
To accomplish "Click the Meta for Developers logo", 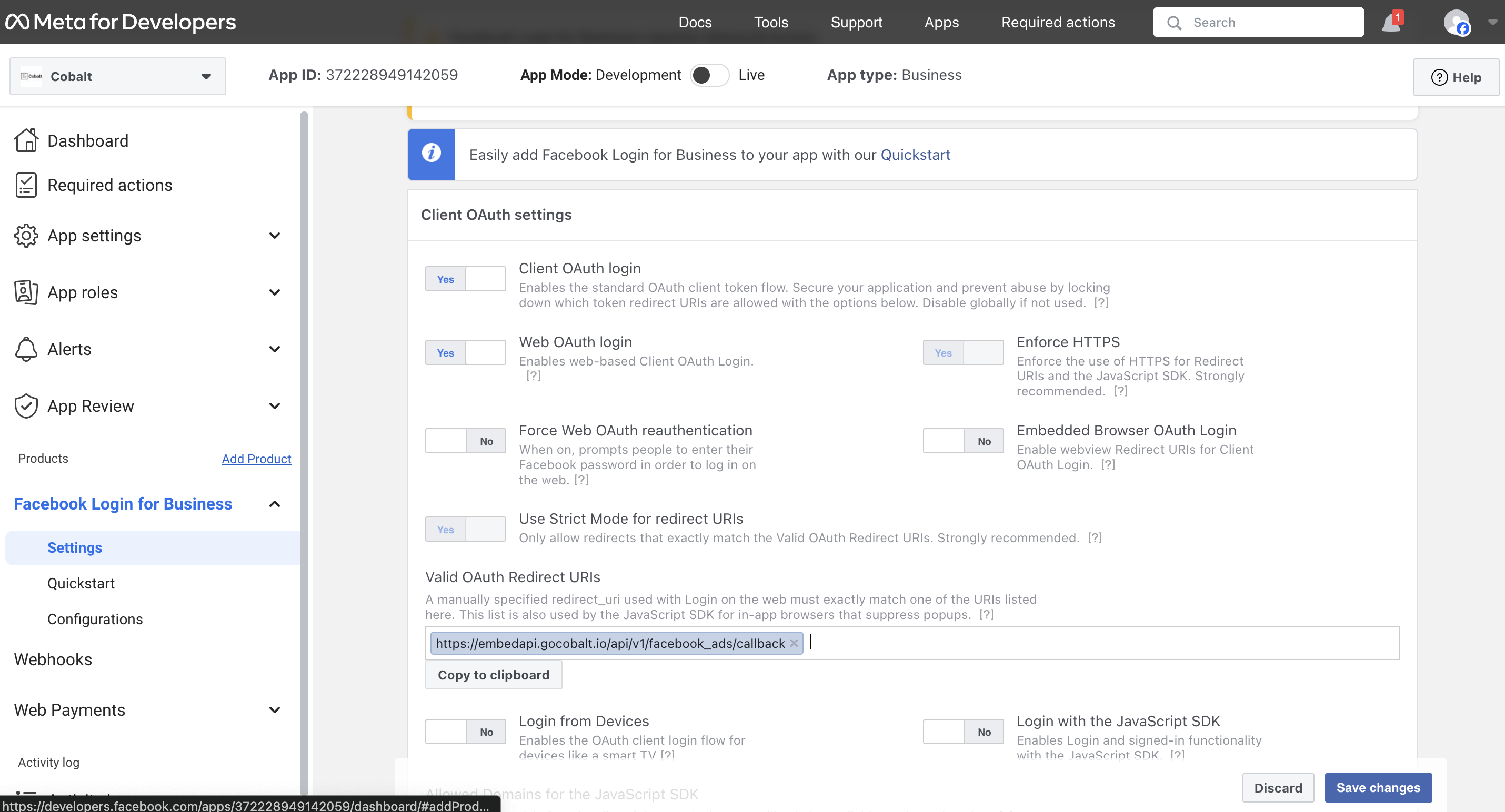I will pyautogui.click(x=120, y=22).
